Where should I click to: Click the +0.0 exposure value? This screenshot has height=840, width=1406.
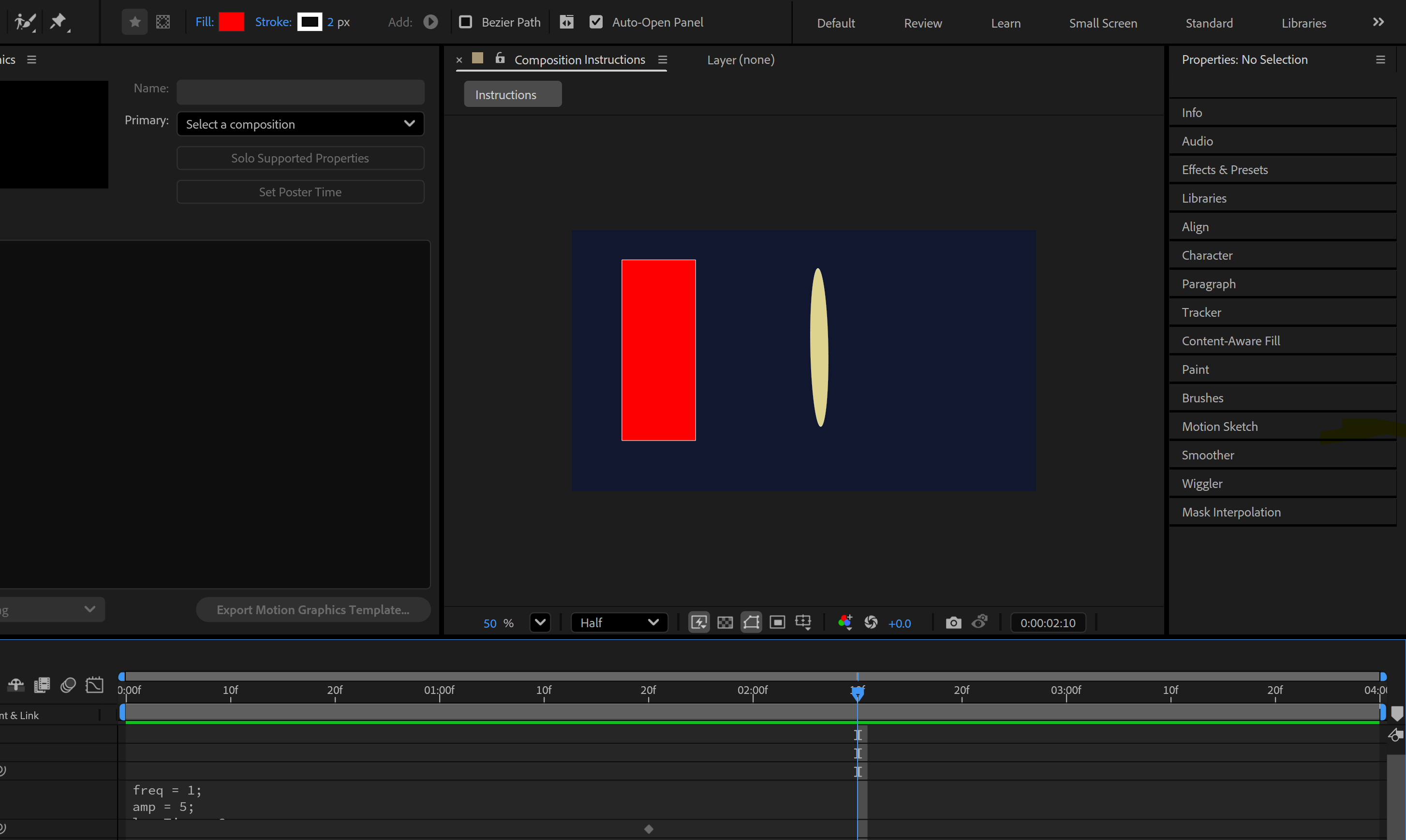tap(900, 623)
